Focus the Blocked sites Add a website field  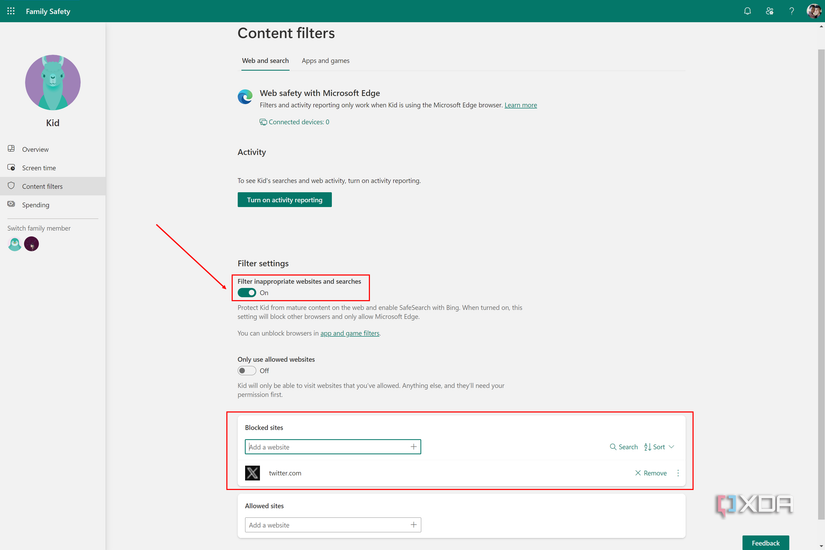coord(333,447)
